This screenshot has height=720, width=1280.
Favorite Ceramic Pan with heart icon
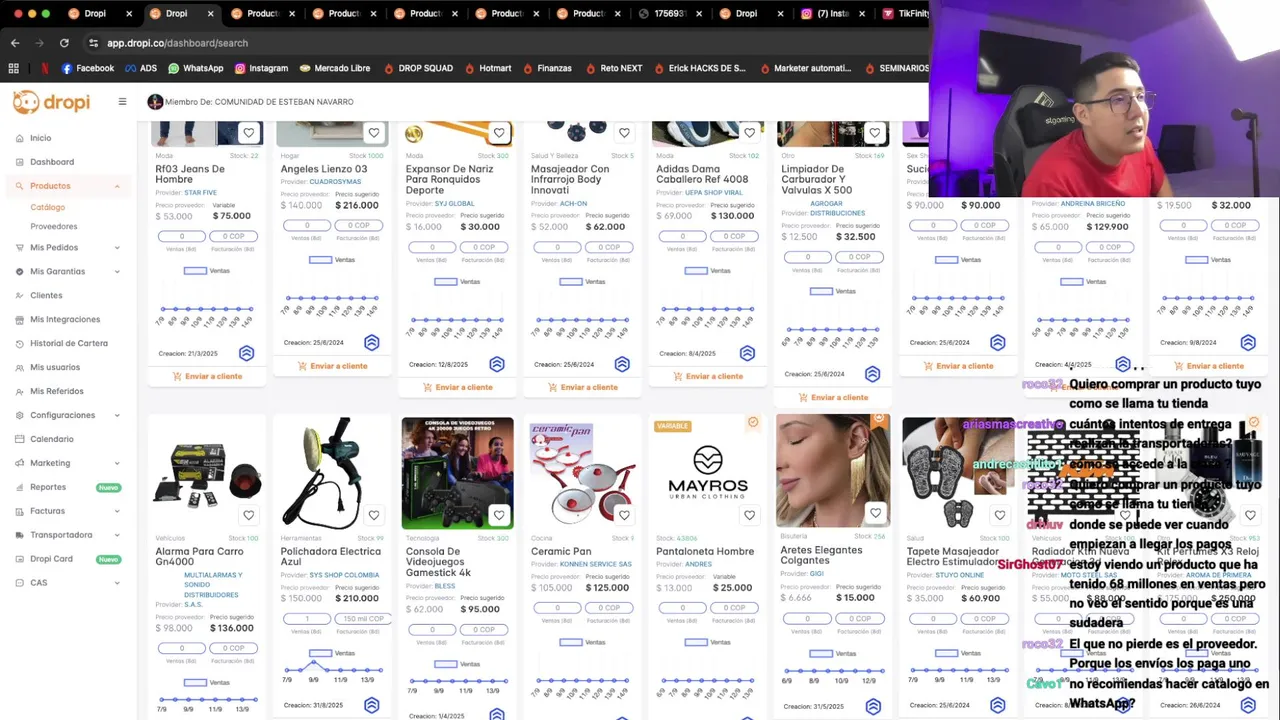[x=624, y=516]
